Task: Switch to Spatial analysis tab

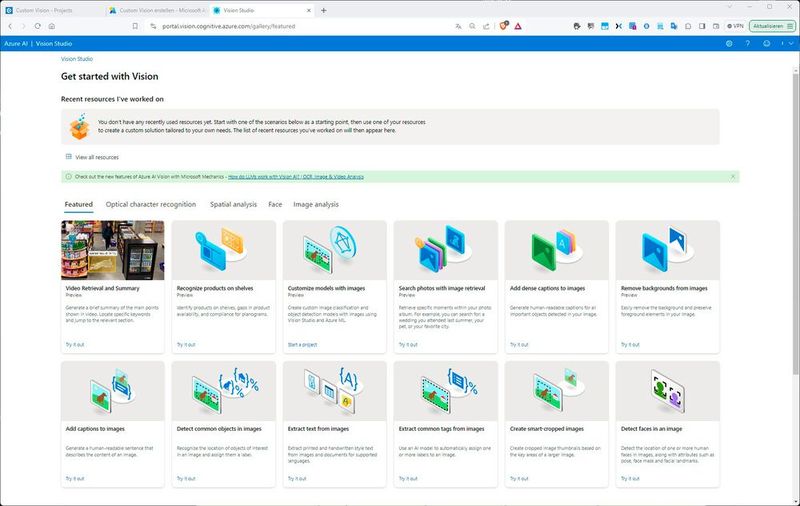Action: 234,205
